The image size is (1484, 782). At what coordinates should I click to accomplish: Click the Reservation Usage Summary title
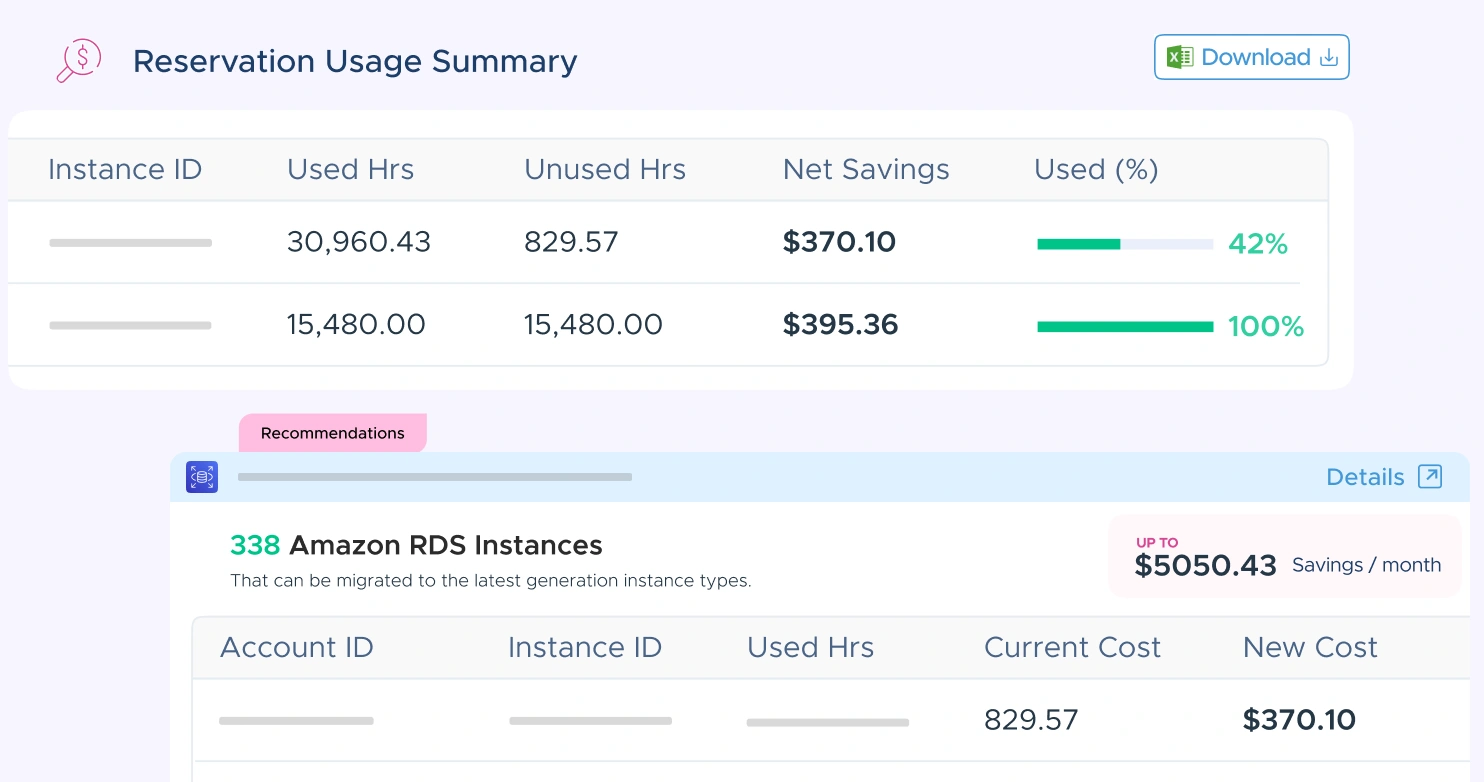355,62
